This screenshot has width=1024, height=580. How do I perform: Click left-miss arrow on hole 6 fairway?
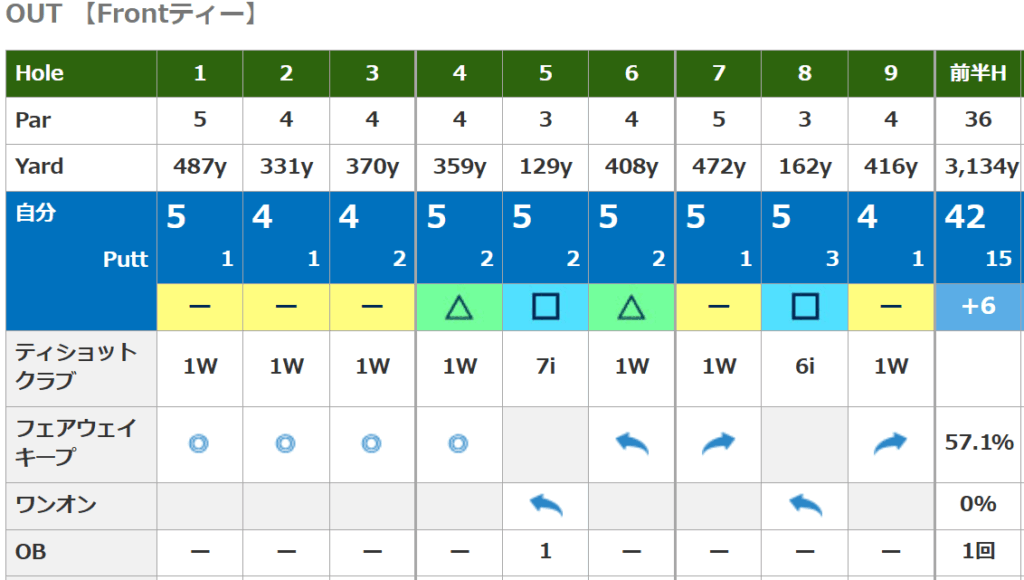coord(631,443)
